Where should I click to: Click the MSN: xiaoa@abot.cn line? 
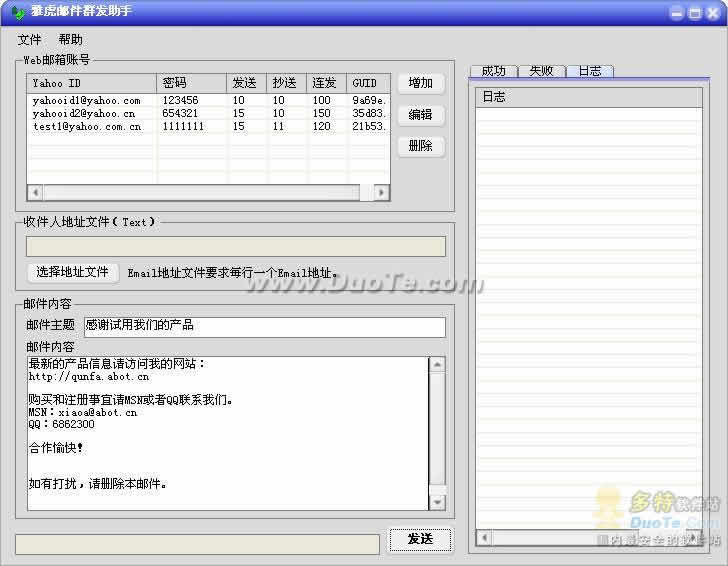click(x=83, y=412)
